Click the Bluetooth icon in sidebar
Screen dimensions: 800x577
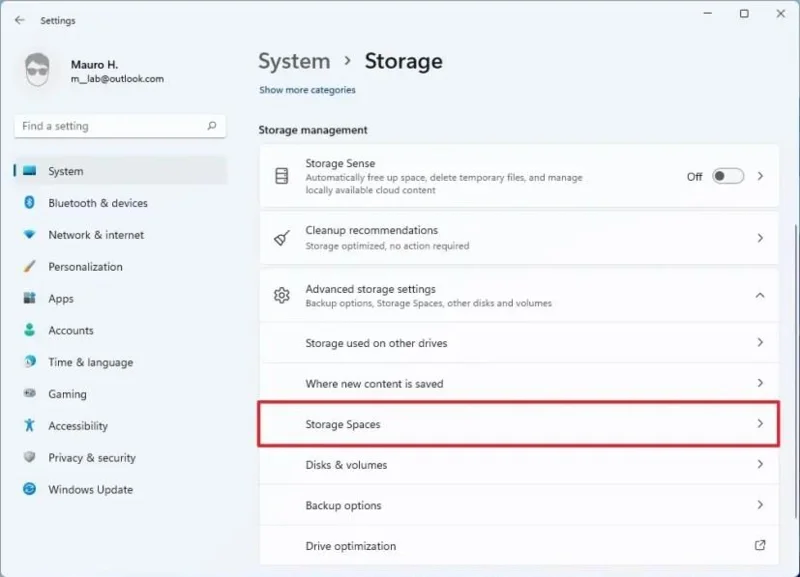point(30,203)
